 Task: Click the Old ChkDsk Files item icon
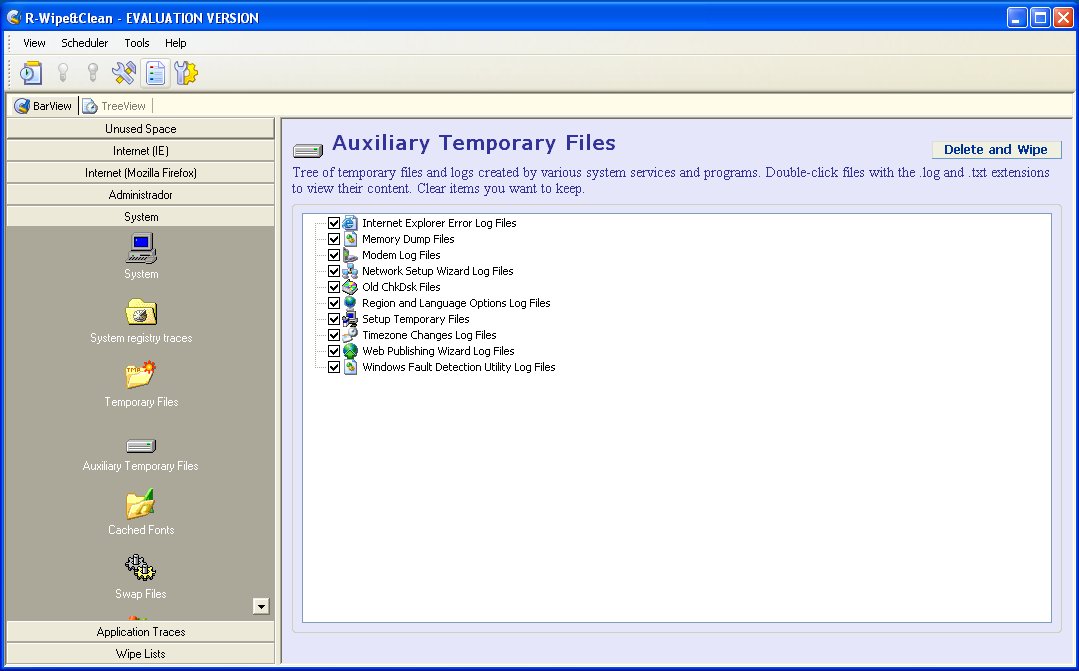[350, 287]
